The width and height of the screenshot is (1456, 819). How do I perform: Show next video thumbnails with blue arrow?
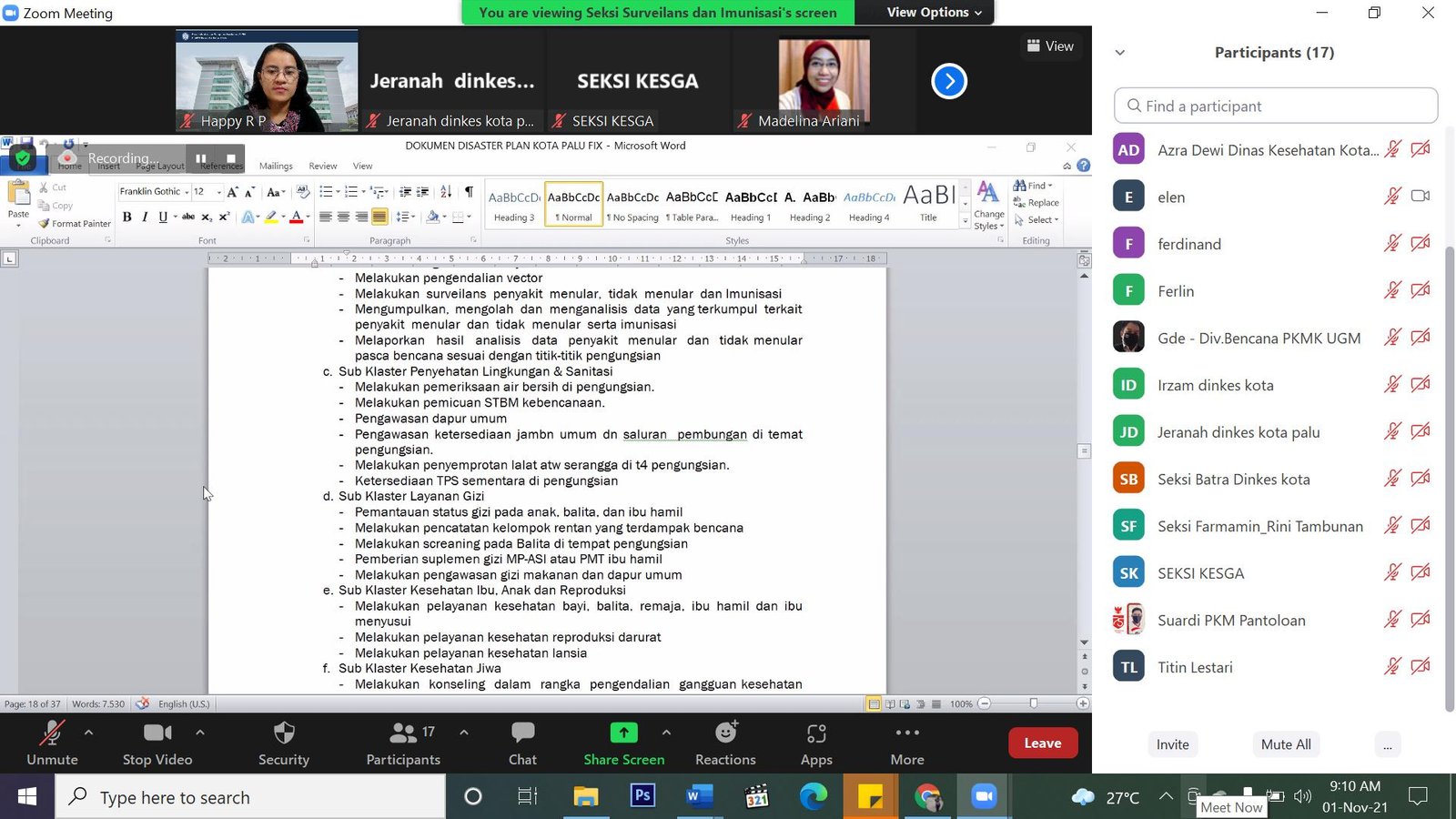pyautogui.click(x=948, y=82)
